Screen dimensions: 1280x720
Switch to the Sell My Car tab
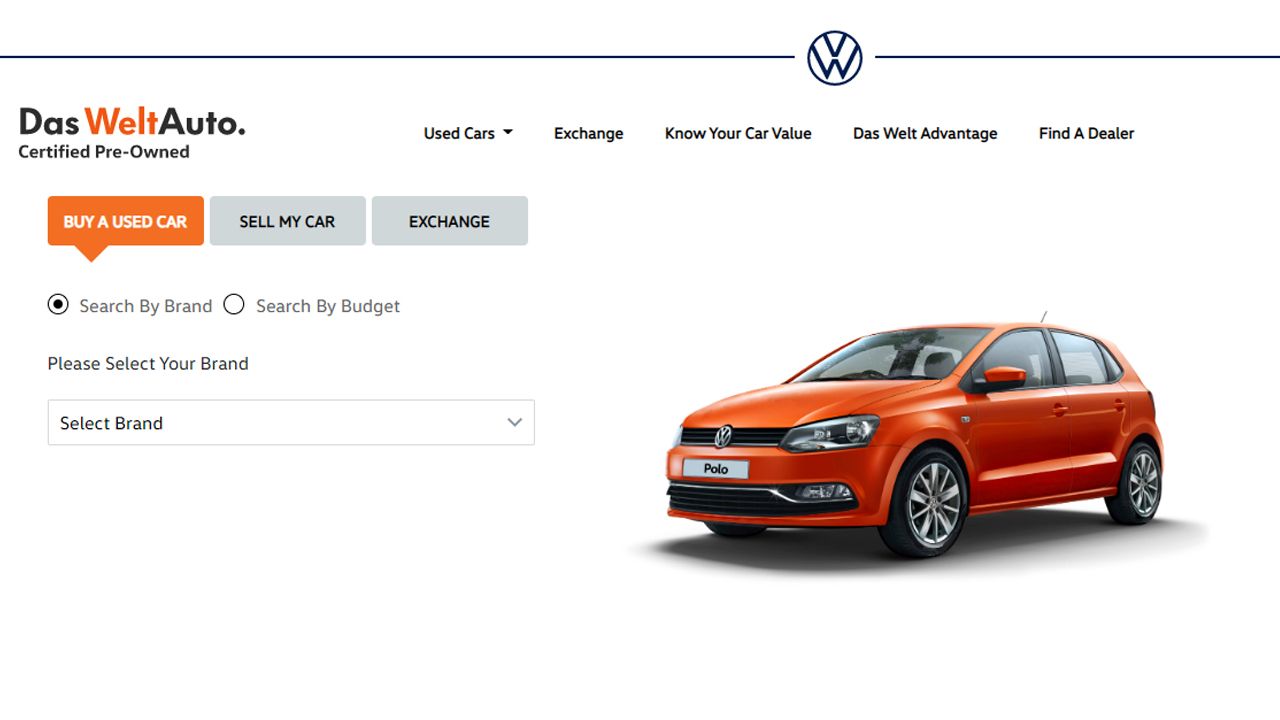tap(288, 221)
